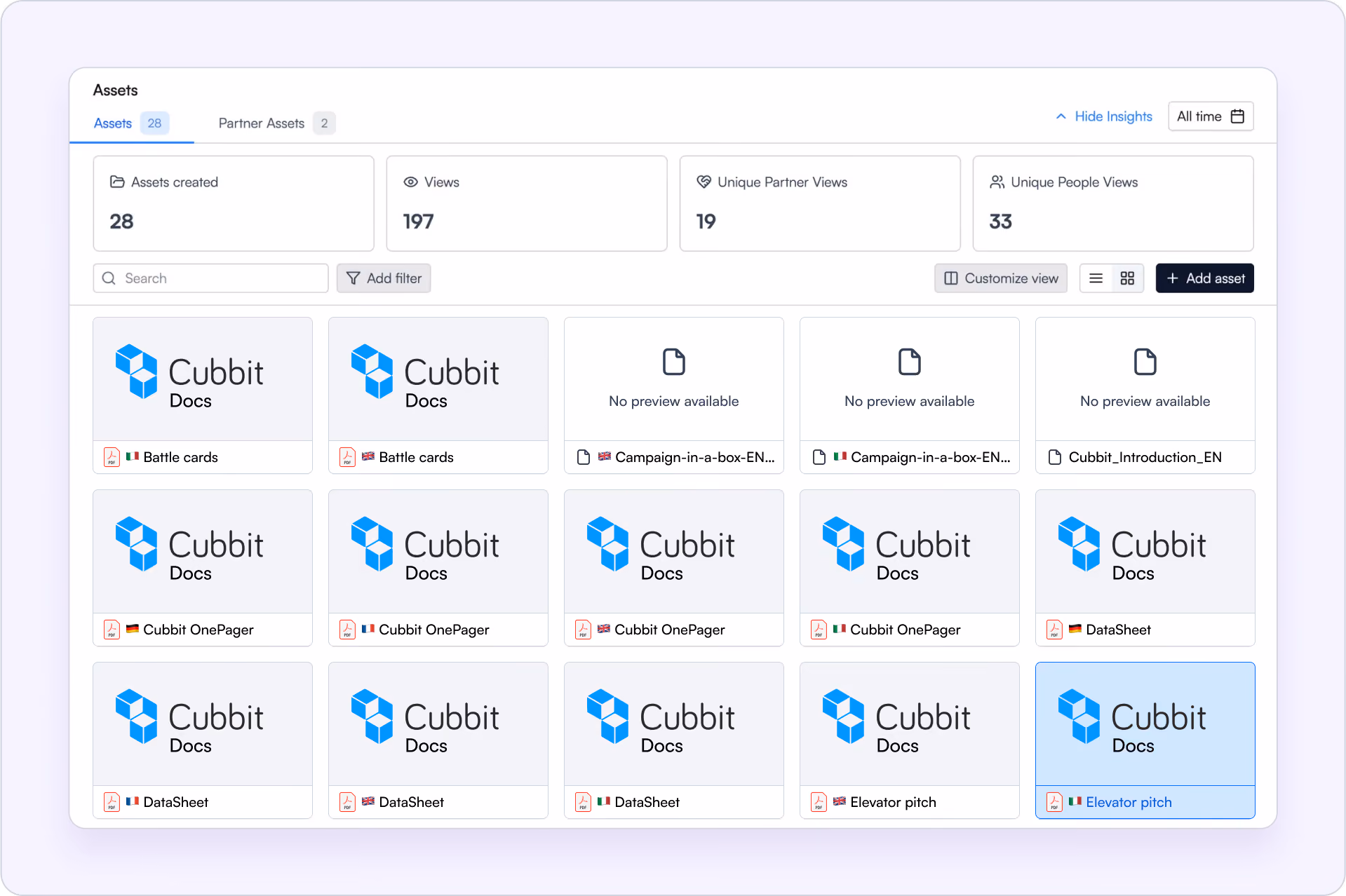Open the German Cubbit OnePager thumbnail
Viewport: 1346px width, 896px height.
tap(203, 552)
